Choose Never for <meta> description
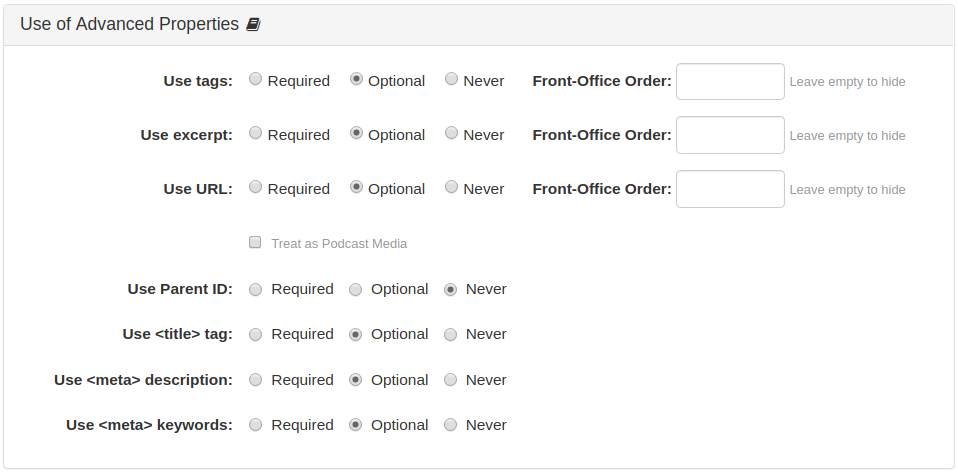Screen dimensions: 958x472 click(450, 380)
